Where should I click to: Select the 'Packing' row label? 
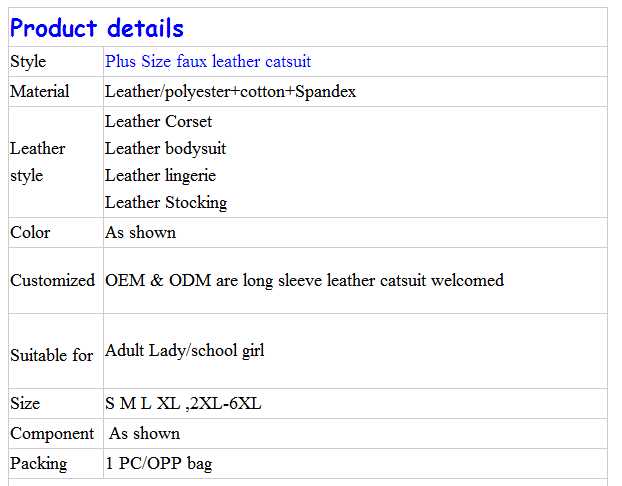(39, 464)
